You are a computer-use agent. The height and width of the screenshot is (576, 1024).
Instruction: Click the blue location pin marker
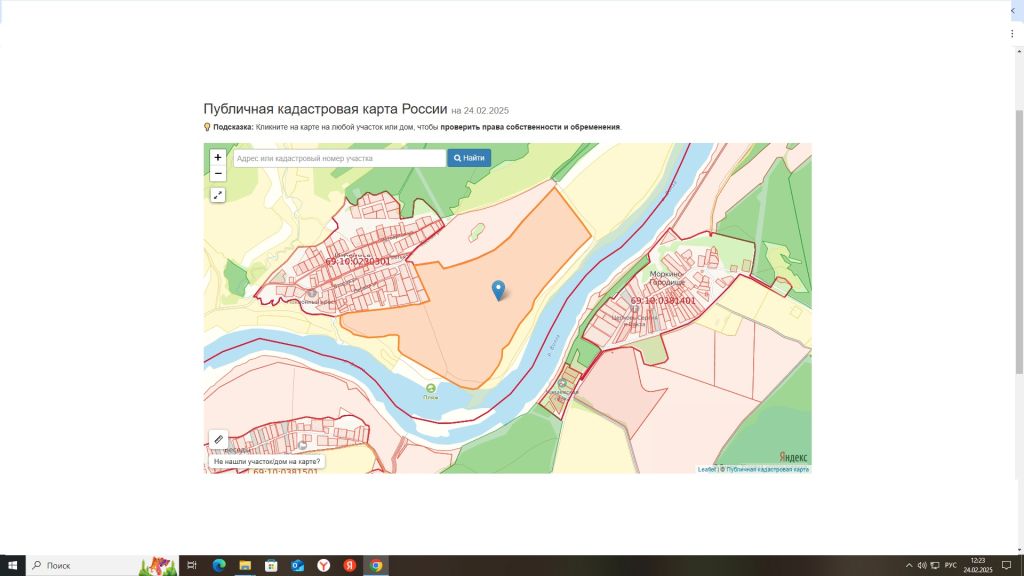(x=498, y=290)
